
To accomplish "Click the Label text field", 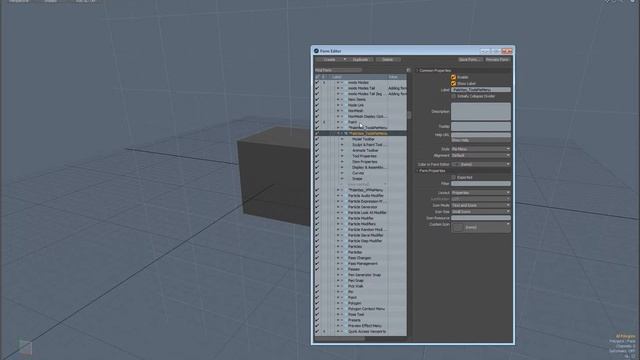I will click(x=481, y=90).
